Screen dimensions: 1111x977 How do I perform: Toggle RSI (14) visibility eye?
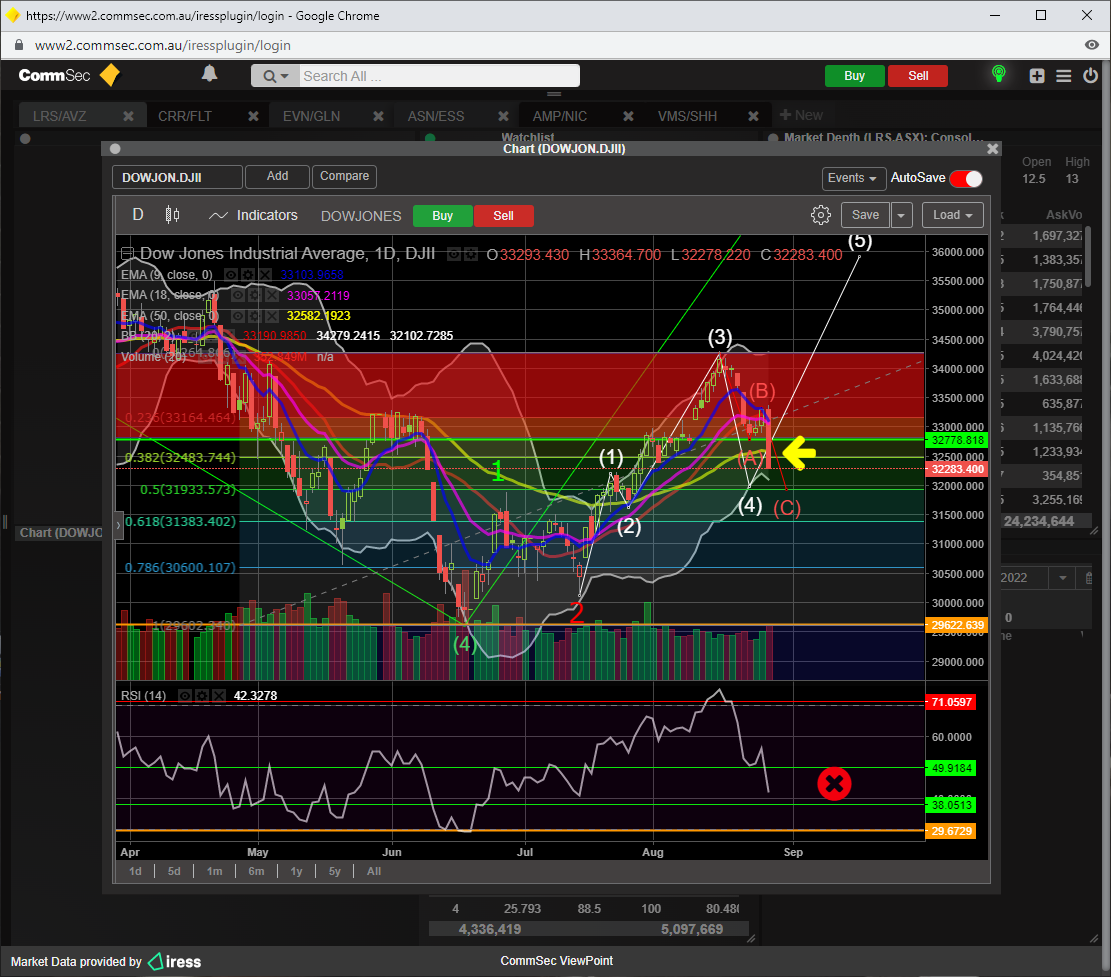click(x=185, y=696)
